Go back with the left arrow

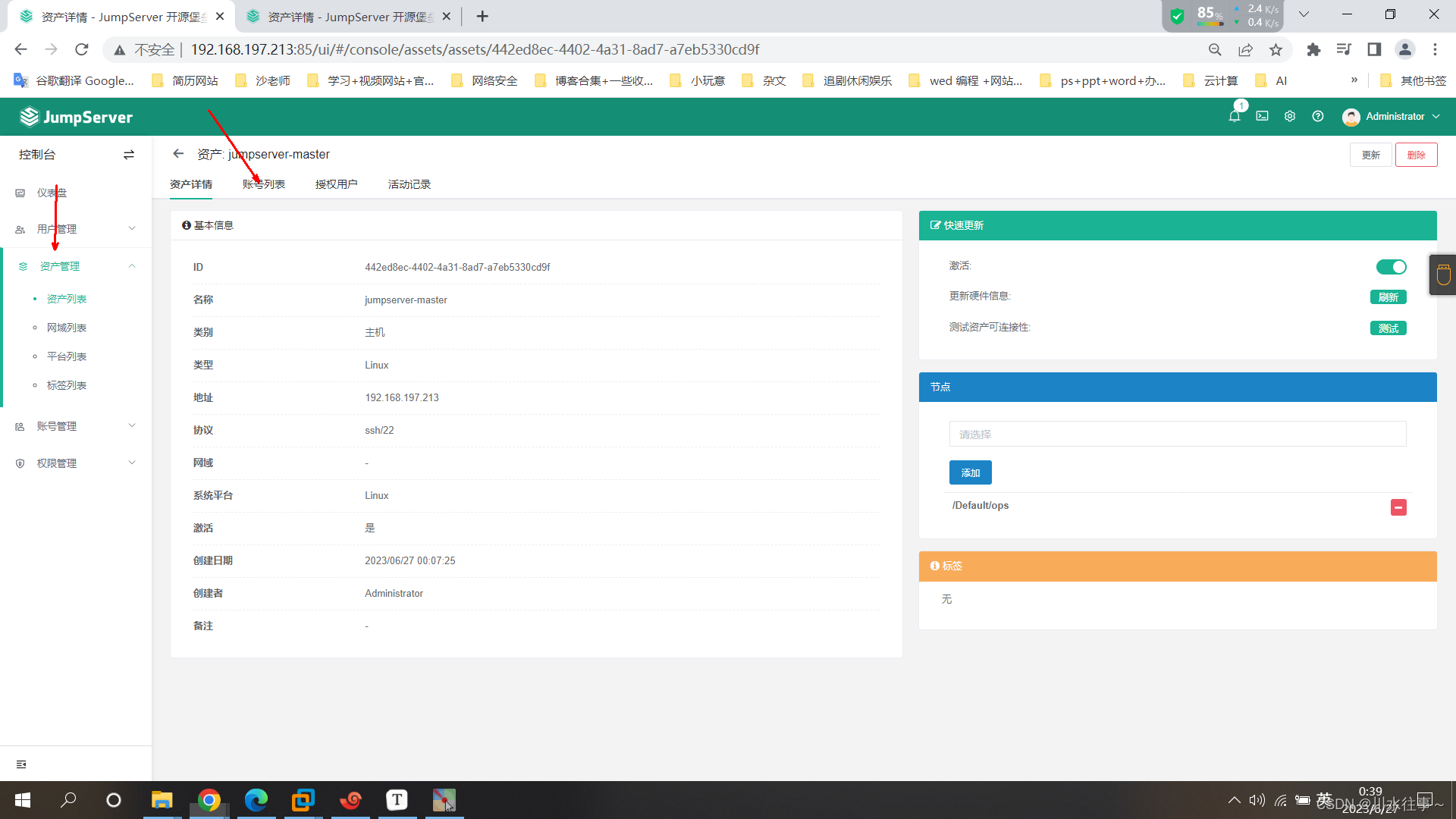(178, 154)
